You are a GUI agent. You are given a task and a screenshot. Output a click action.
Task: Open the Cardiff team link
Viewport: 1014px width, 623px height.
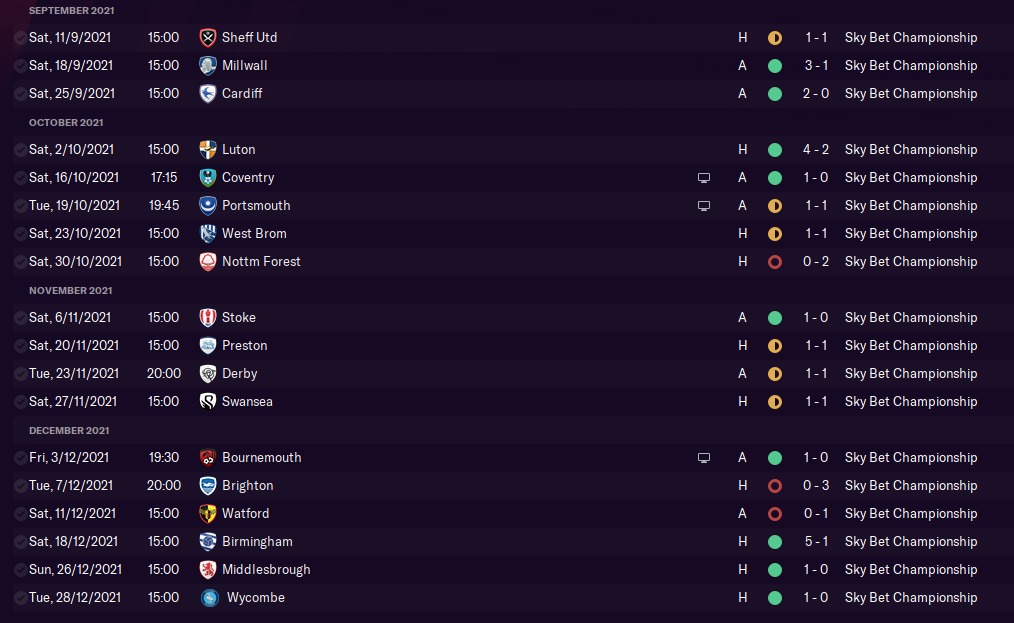click(242, 93)
